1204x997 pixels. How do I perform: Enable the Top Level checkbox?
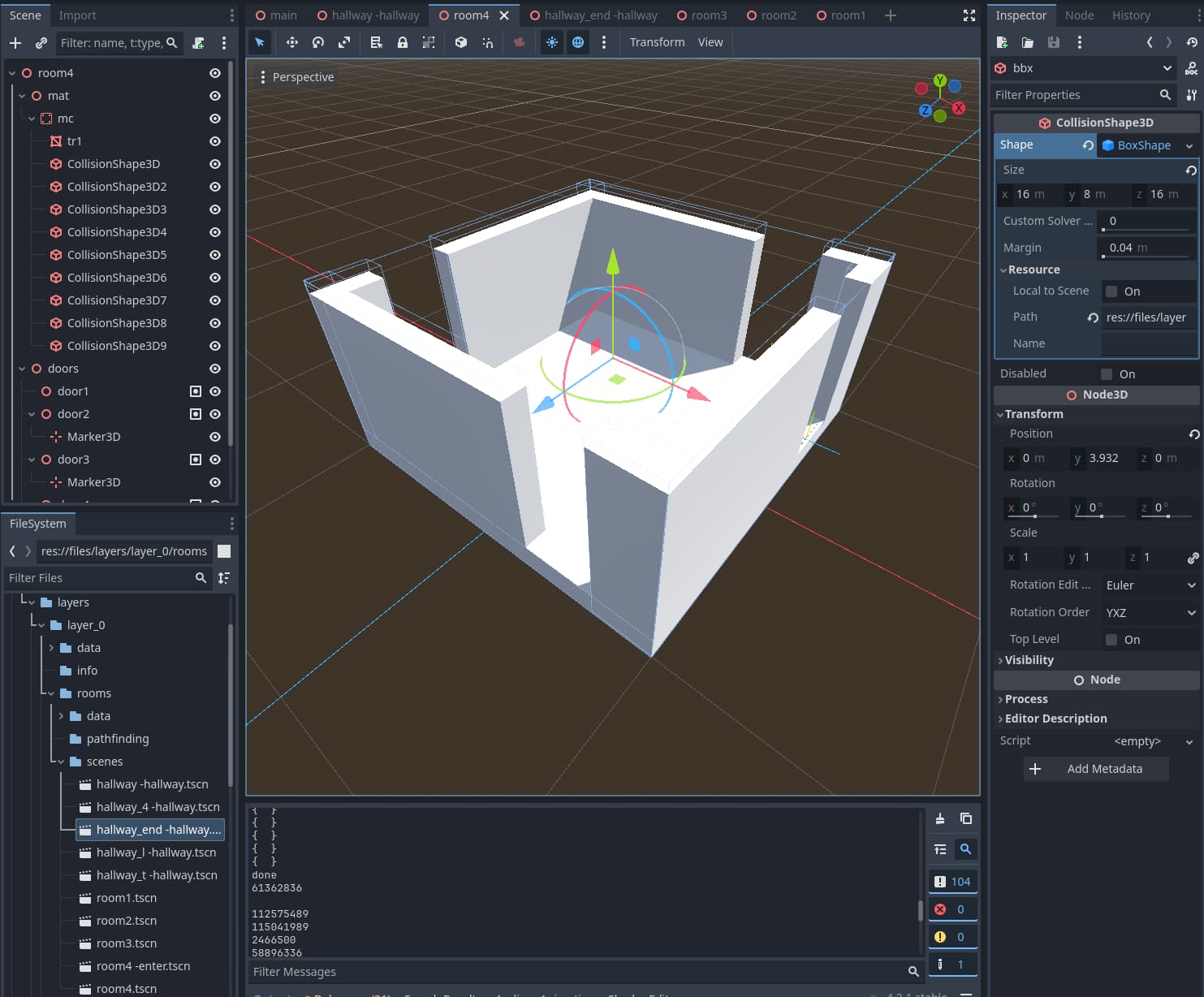click(1111, 640)
